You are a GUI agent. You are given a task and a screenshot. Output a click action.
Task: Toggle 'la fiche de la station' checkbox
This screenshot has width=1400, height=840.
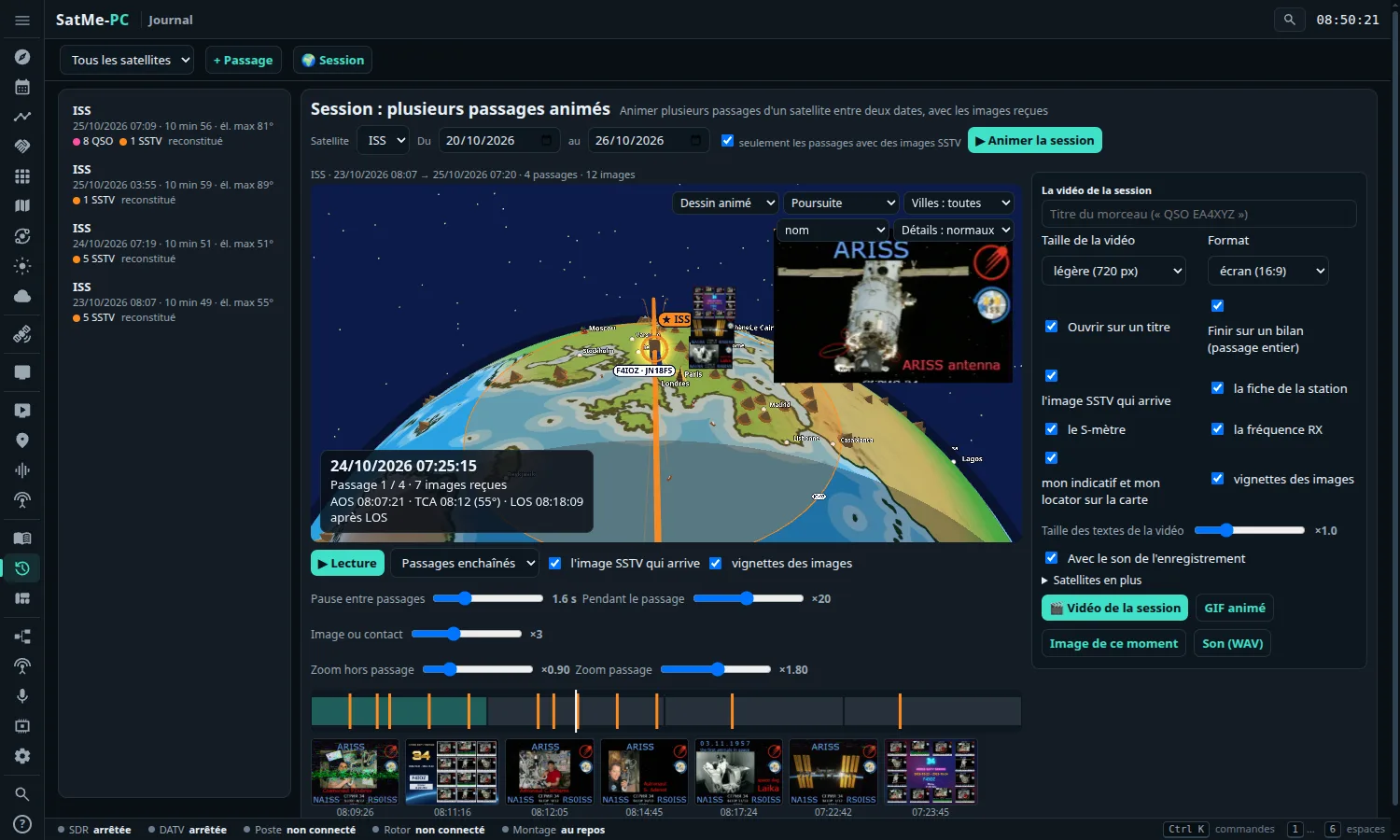pos(1217,388)
